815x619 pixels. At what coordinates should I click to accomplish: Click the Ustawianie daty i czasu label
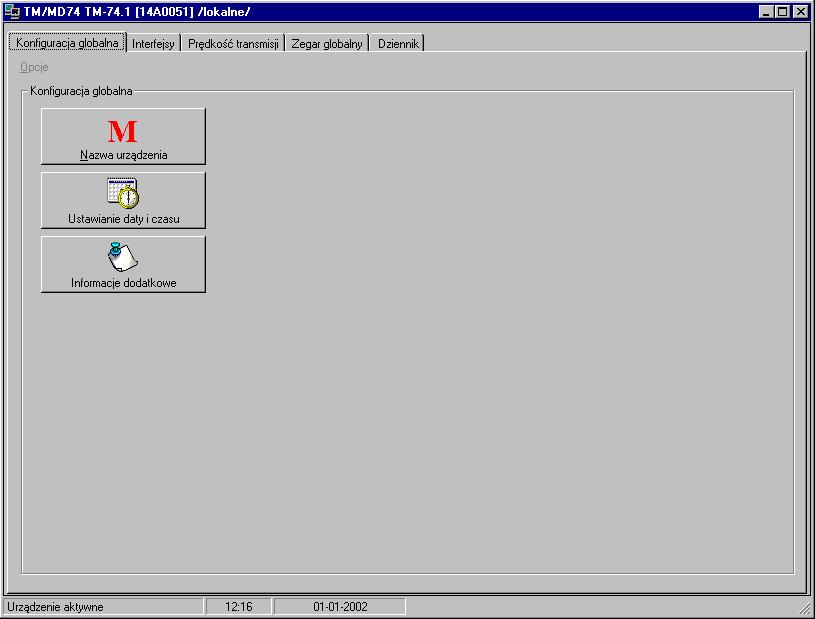click(124, 219)
